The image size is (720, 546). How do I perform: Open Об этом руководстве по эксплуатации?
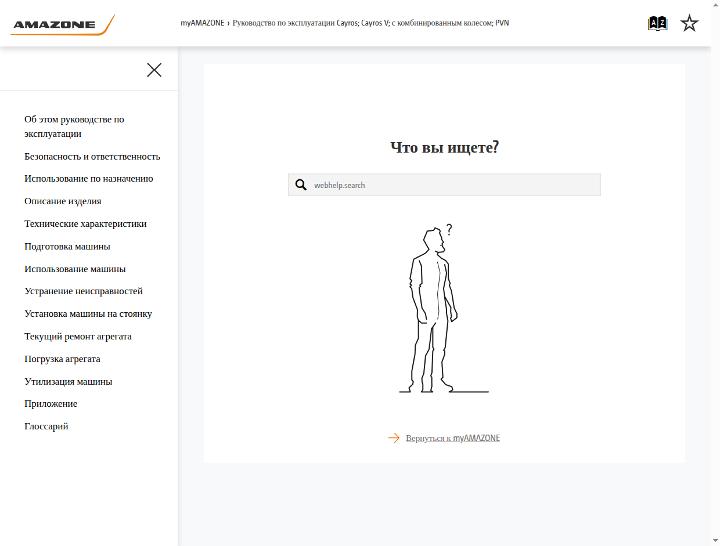click(74, 126)
